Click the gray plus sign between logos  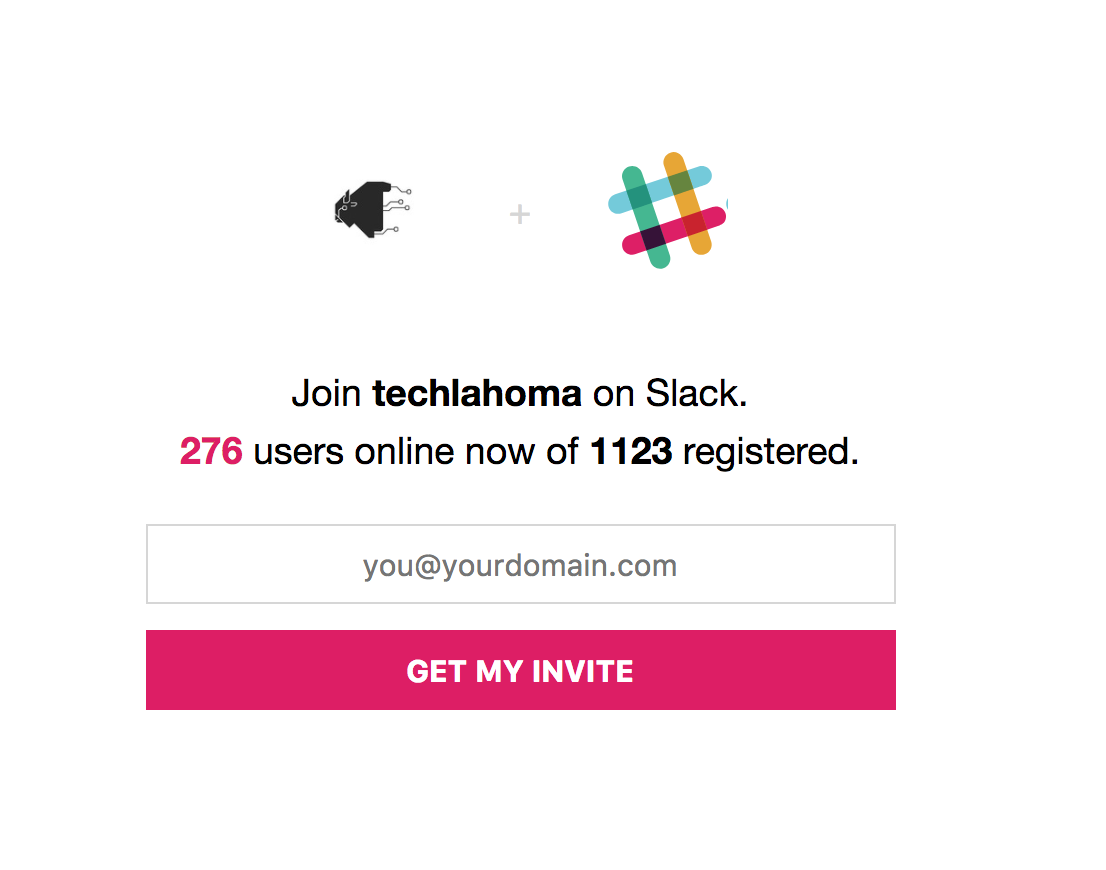[x=520, y=214]
